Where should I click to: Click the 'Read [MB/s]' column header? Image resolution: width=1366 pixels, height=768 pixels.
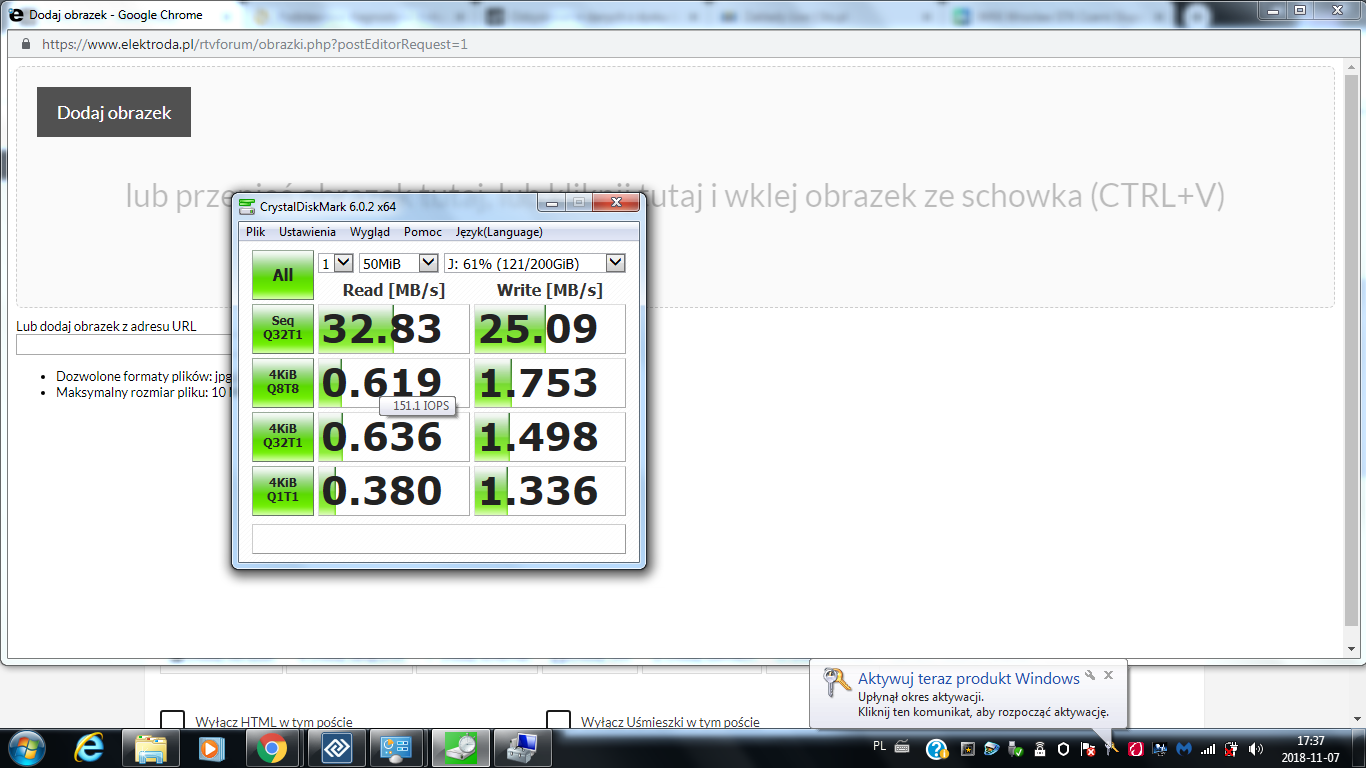pos(394,290)
